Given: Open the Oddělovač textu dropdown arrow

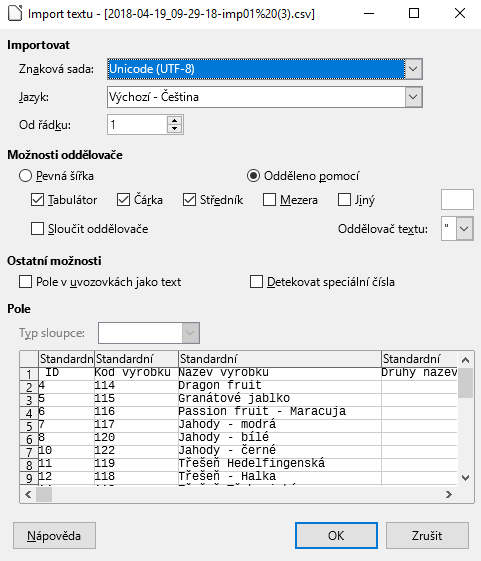Looking at the screenshot, I should coord(464,228).
